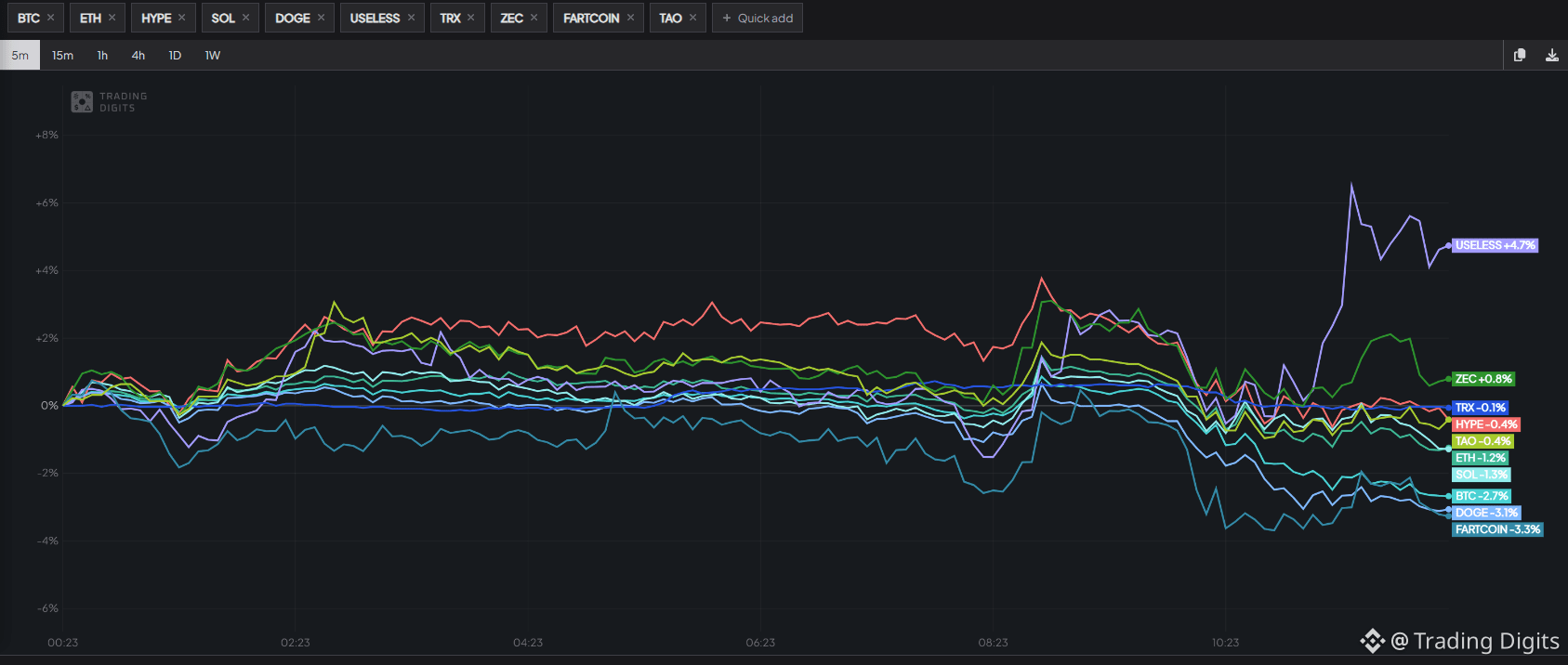This screenshot has height=665, width=1568.
Task: Remove USELESS with its x icon
Action: 411,18
